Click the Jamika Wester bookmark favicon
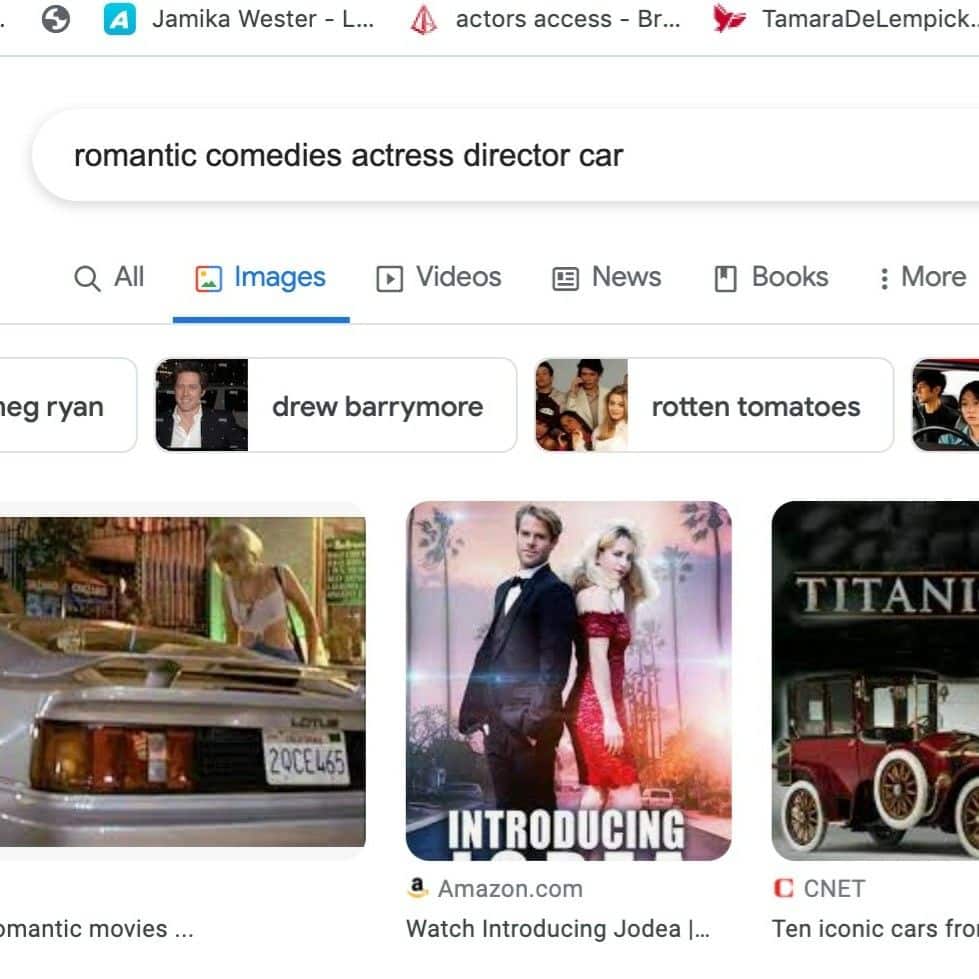 tap(119, 19)
